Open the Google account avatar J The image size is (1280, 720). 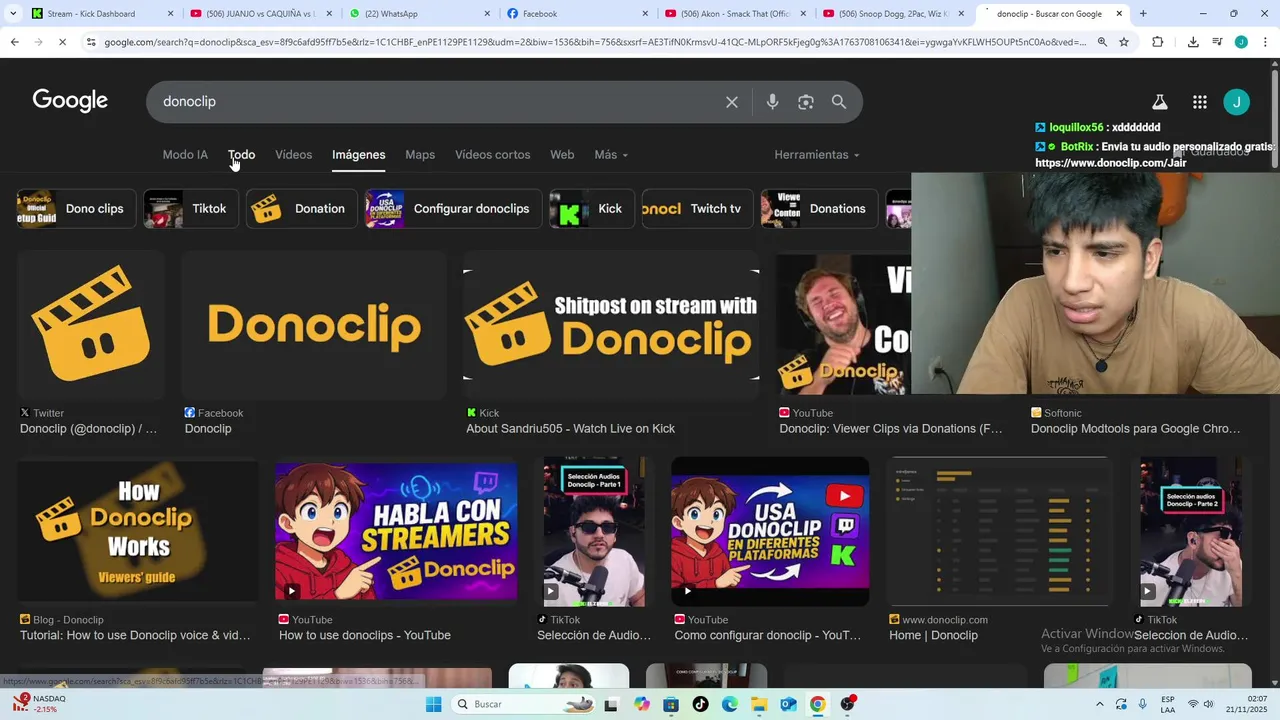click(1237, 102)
